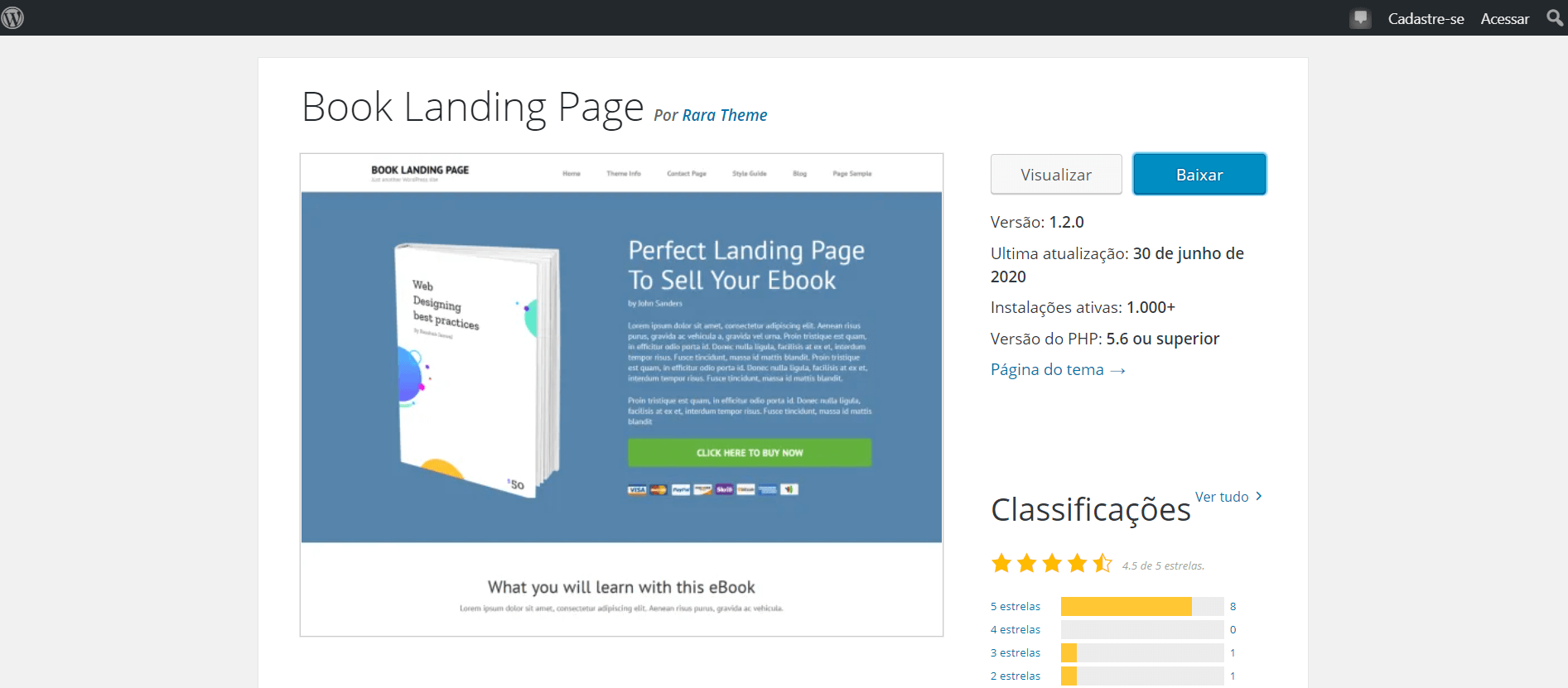The height and width of the screenshot is (688, 1568).
Task: Click the 2 estrelas rating bar
Action: pyautogui.click(x=1142, y=676)
